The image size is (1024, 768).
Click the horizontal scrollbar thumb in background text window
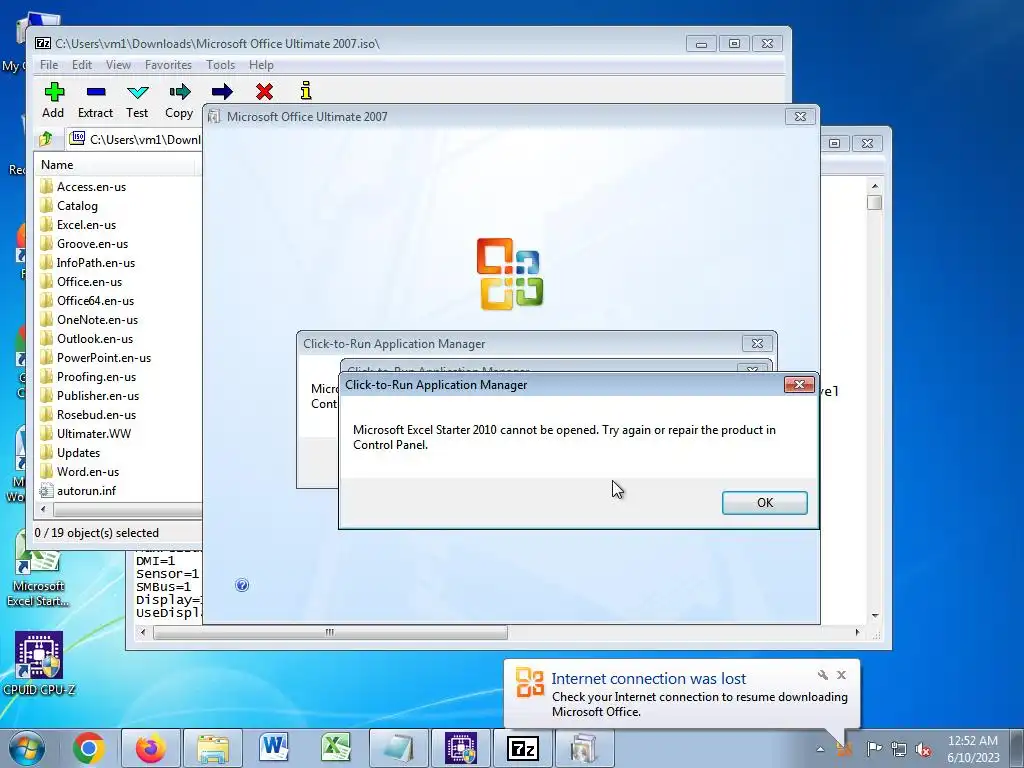(330, 632)
